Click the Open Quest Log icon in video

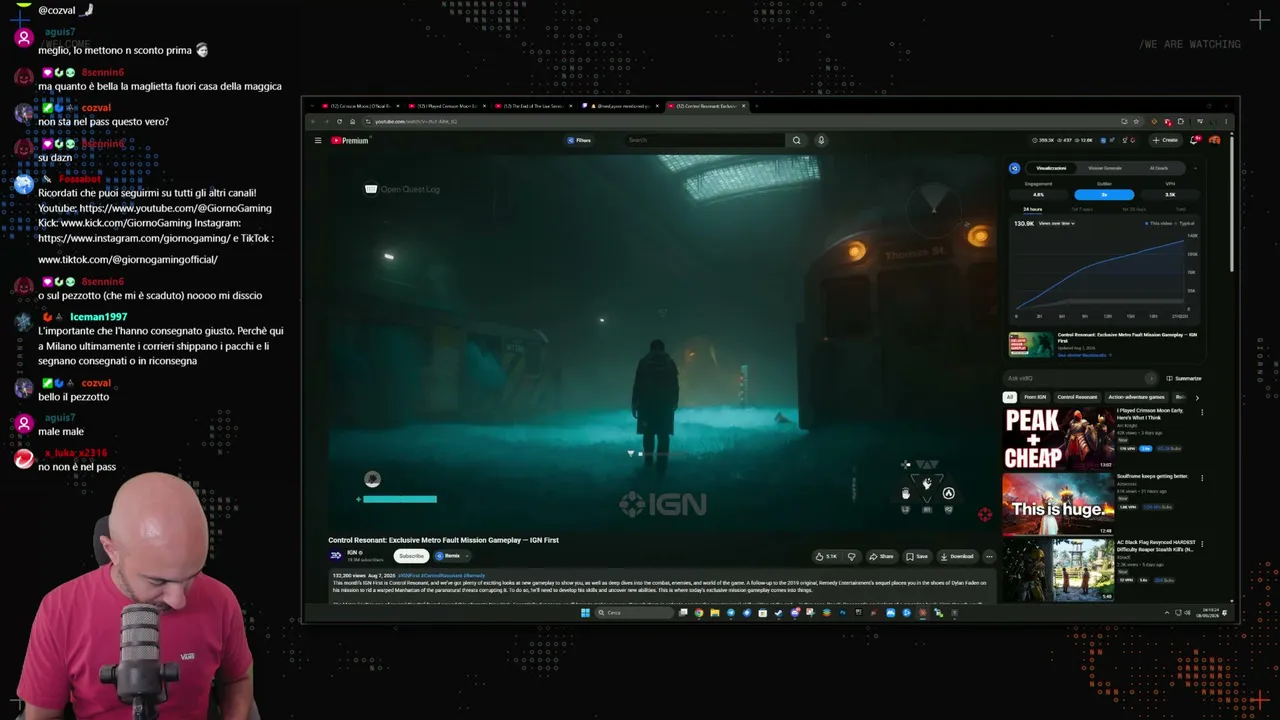tap(371, 189)
